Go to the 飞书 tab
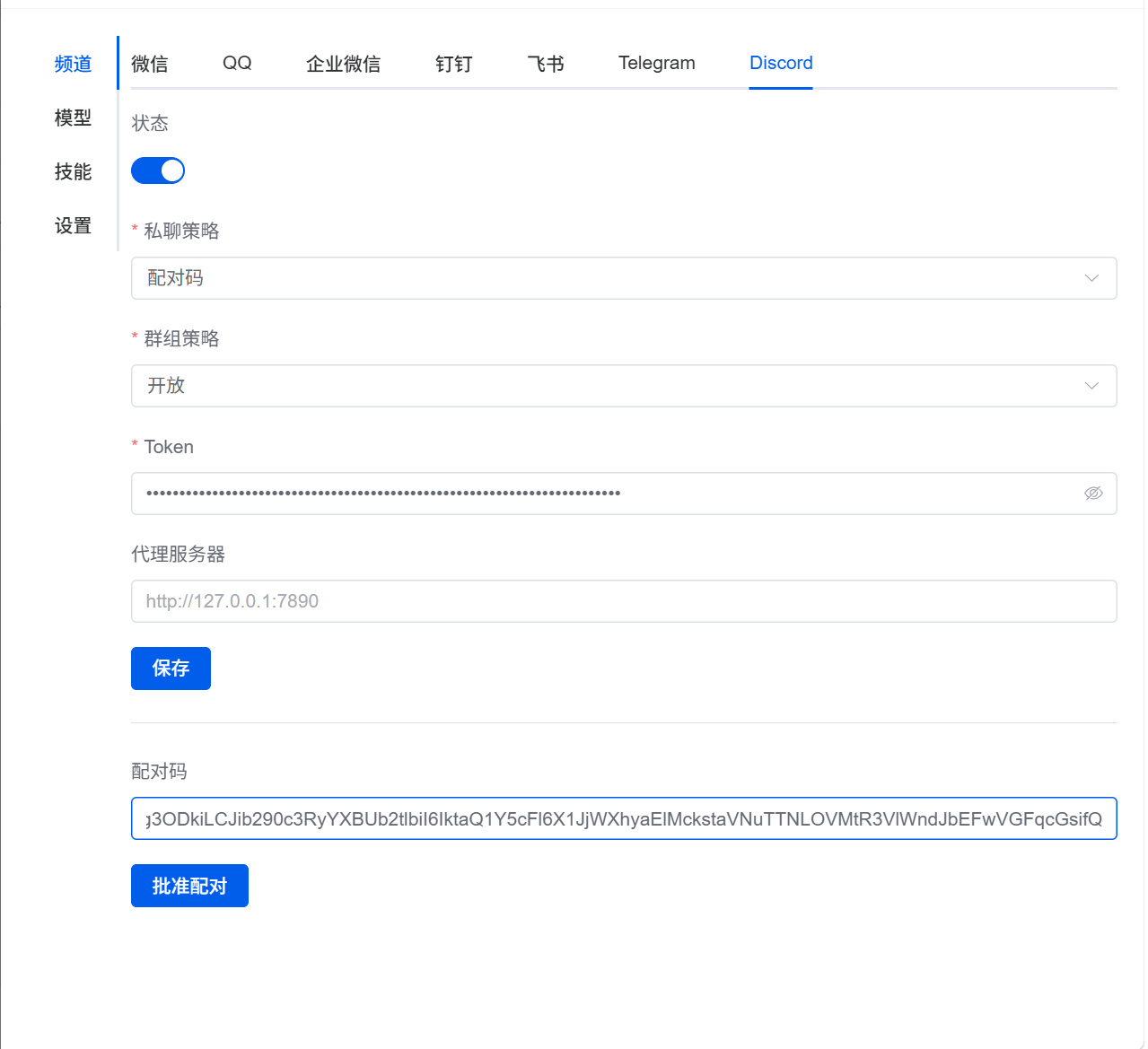The image size is (1148, 1049). [x=546, y=64]
